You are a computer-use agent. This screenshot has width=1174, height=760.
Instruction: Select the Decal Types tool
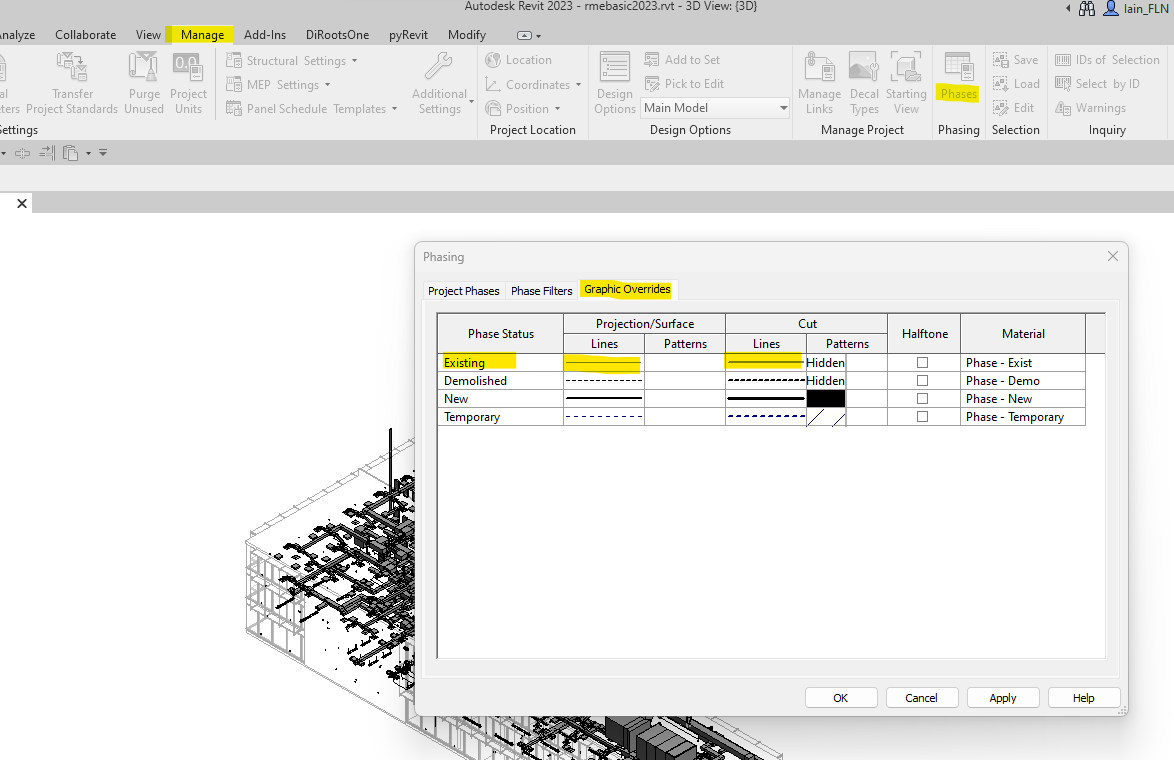[x=863, y=80]
